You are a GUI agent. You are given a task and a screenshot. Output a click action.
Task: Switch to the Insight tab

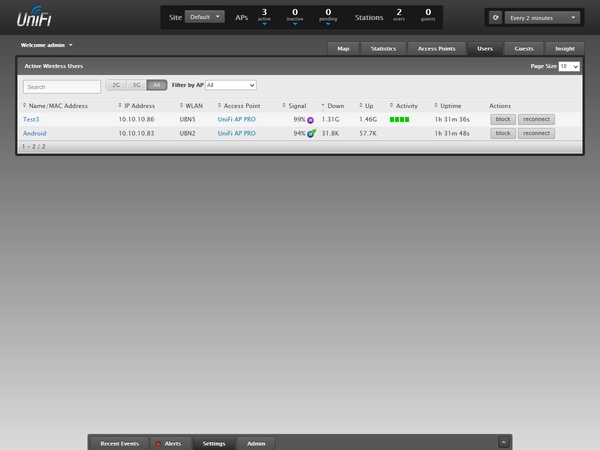click(565, 49)
